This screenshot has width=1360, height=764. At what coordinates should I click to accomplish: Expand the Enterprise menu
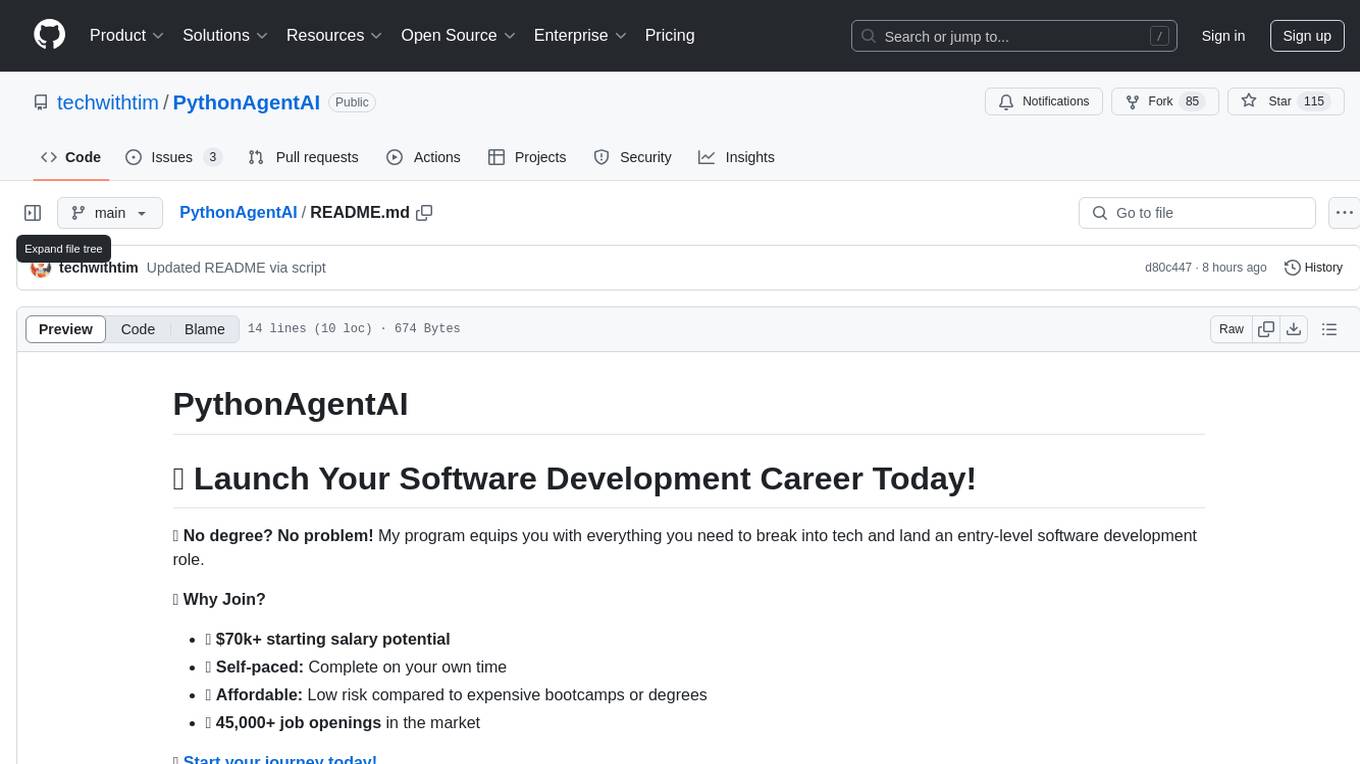[x=580, y=35]
